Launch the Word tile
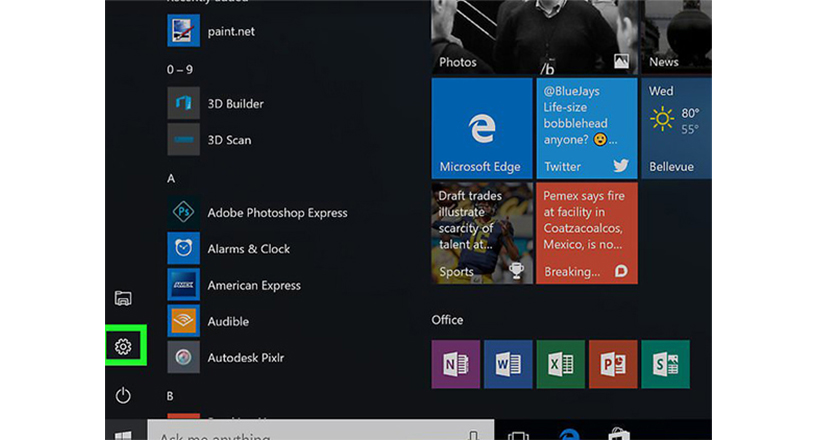 pos(508,364)
